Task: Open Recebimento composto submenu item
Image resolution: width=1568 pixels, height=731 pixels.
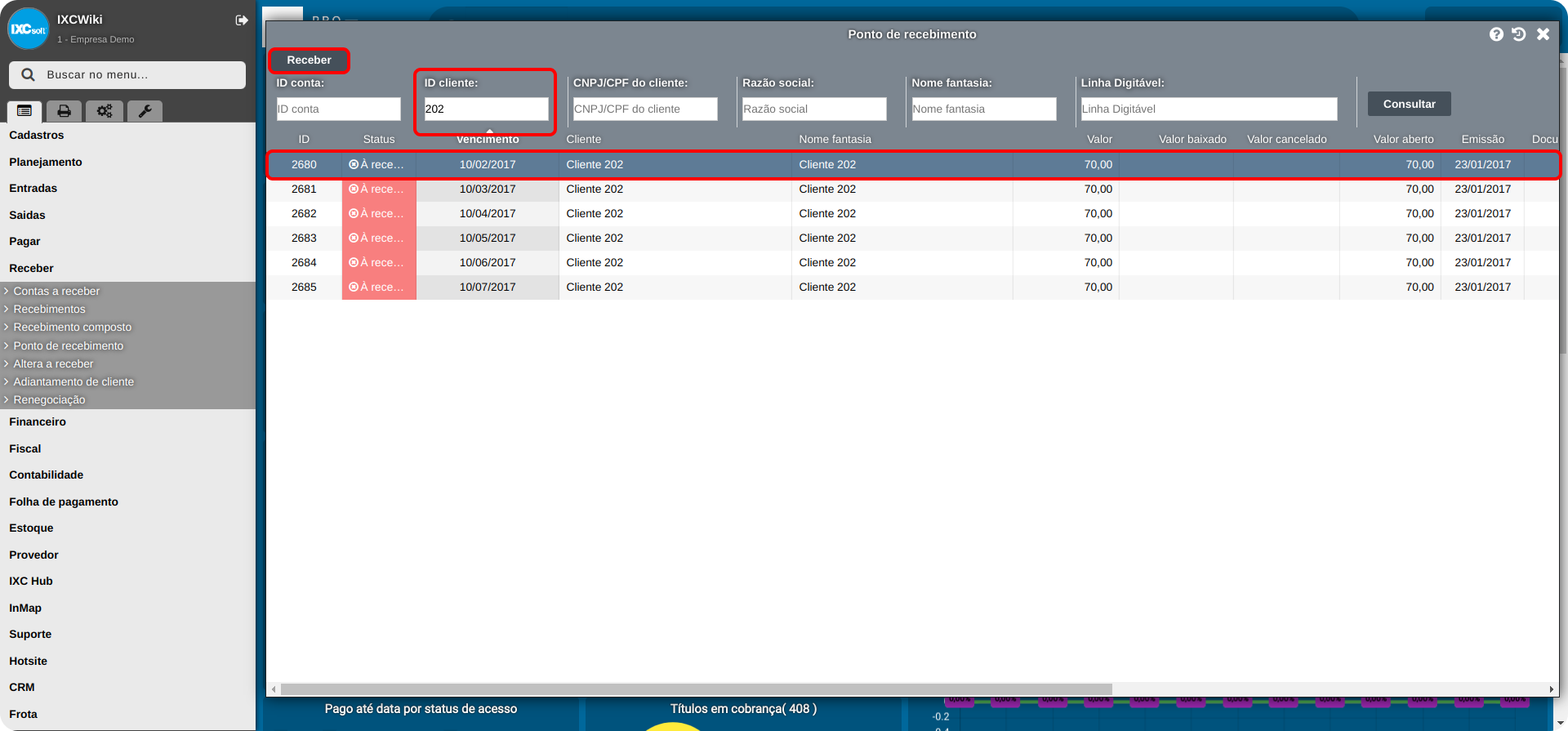Action: coord(72,327)
